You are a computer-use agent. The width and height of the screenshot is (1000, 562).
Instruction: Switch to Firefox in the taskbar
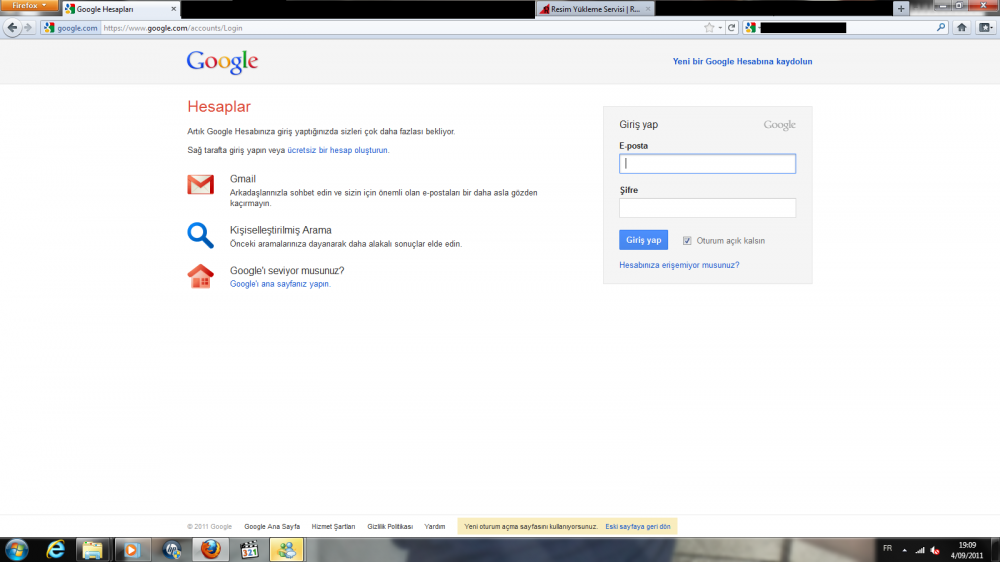tap(210, 550)
